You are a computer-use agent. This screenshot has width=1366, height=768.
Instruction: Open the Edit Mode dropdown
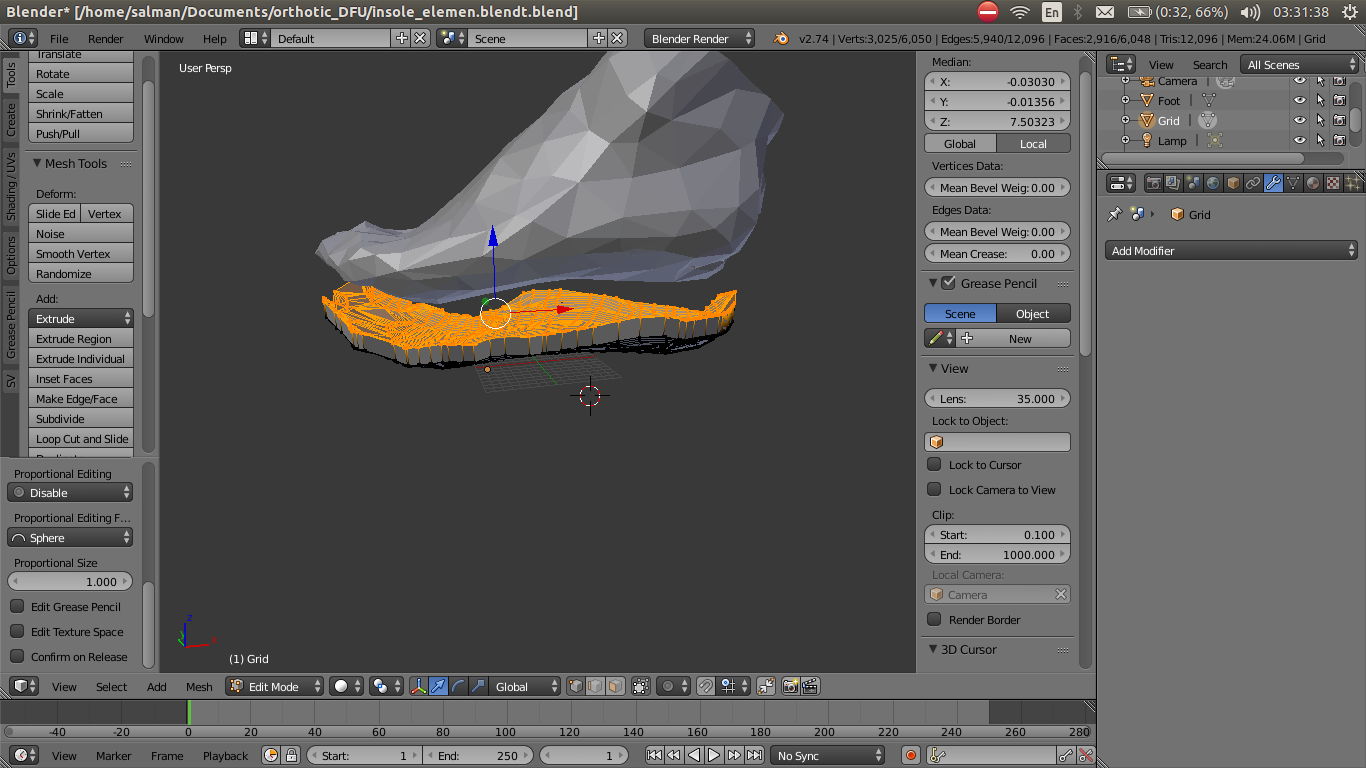point(273,686)
